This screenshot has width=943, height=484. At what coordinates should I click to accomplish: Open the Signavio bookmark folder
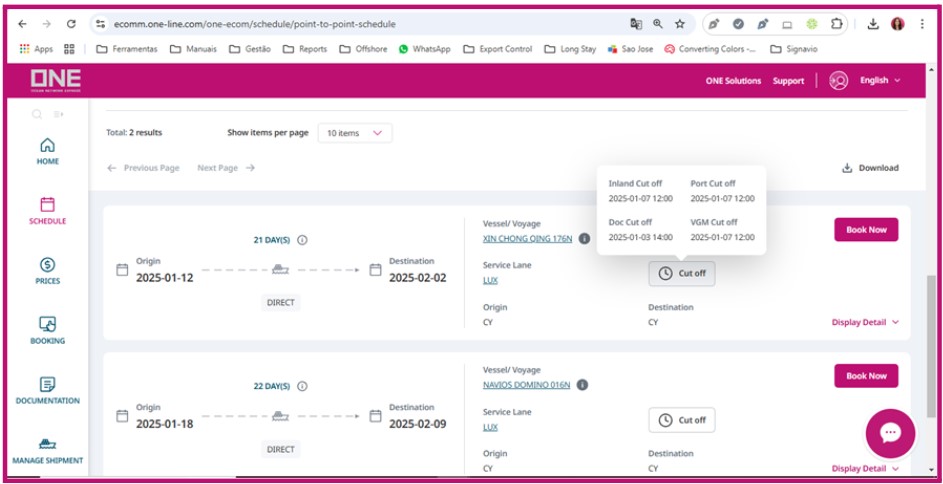(x=794, y=49)
